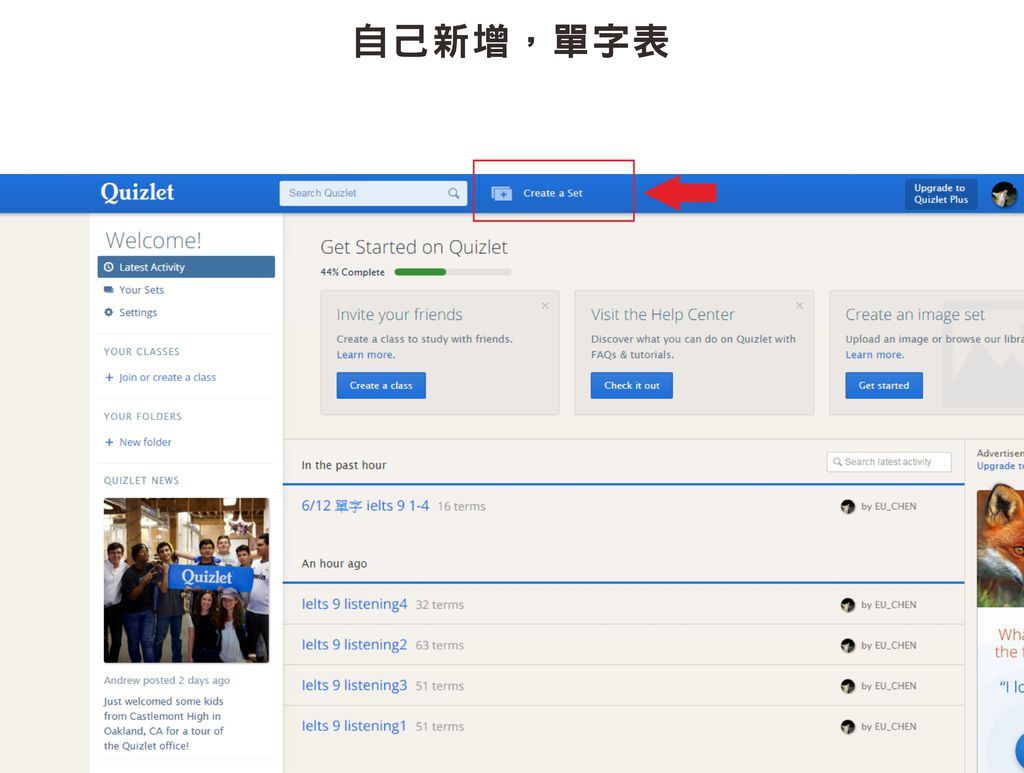1024x773 pixels.
Task: Click the avatar in the Ielts 9 listening2 row
Action: [848, 646]
